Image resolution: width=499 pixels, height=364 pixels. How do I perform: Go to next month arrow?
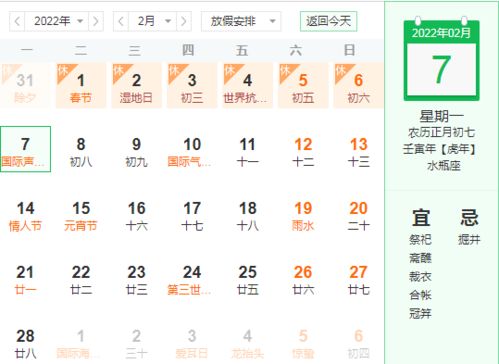[184, 22]
